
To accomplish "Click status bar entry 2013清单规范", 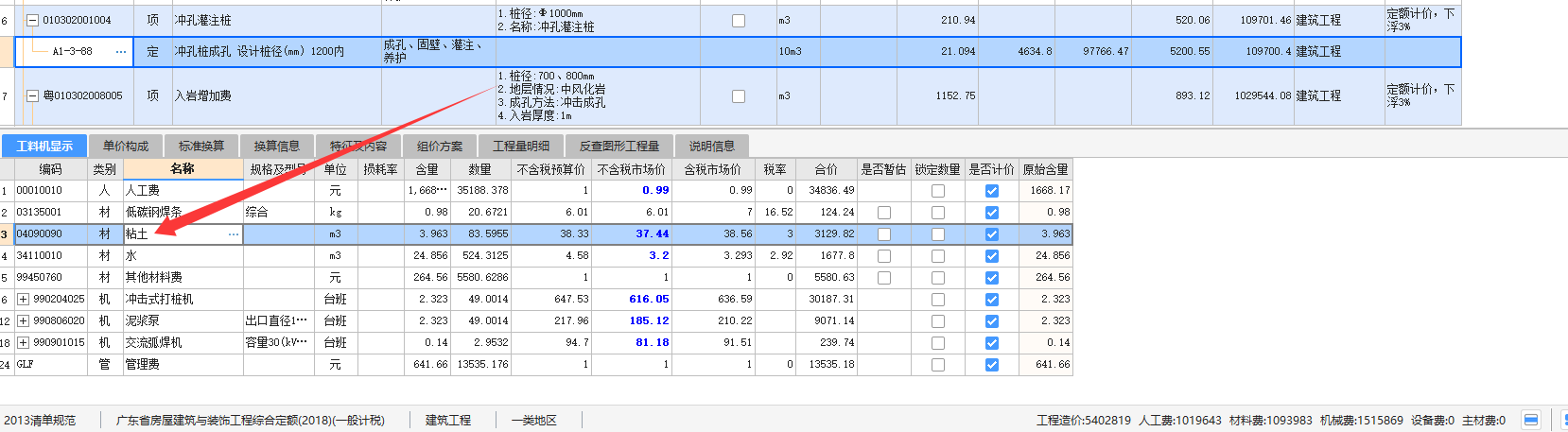I will pos(40,421).
